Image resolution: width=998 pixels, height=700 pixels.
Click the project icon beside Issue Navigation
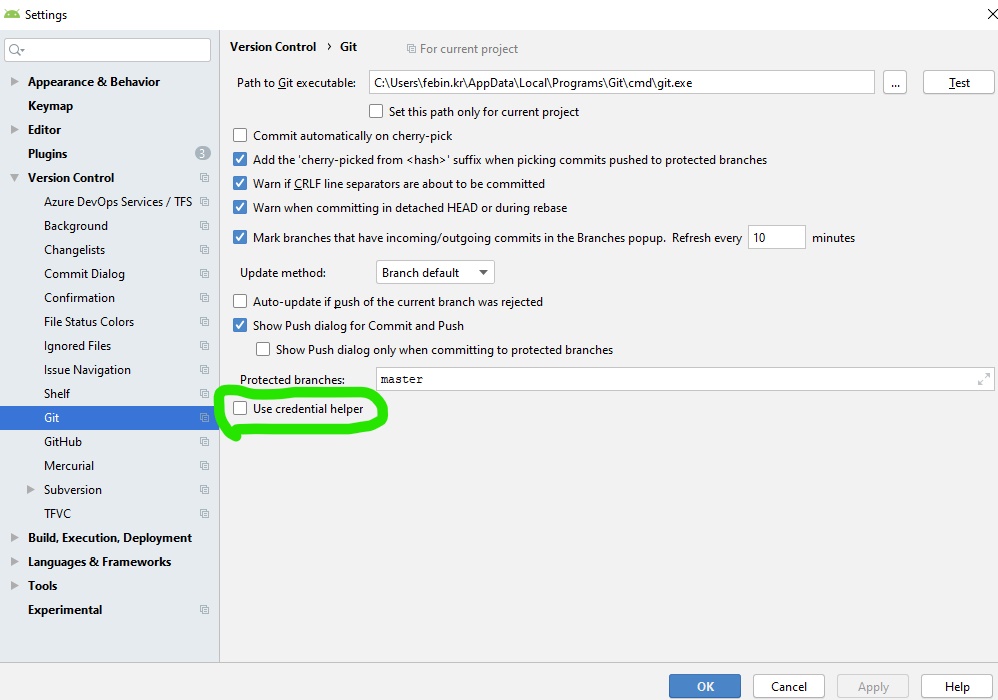(204, 370)
